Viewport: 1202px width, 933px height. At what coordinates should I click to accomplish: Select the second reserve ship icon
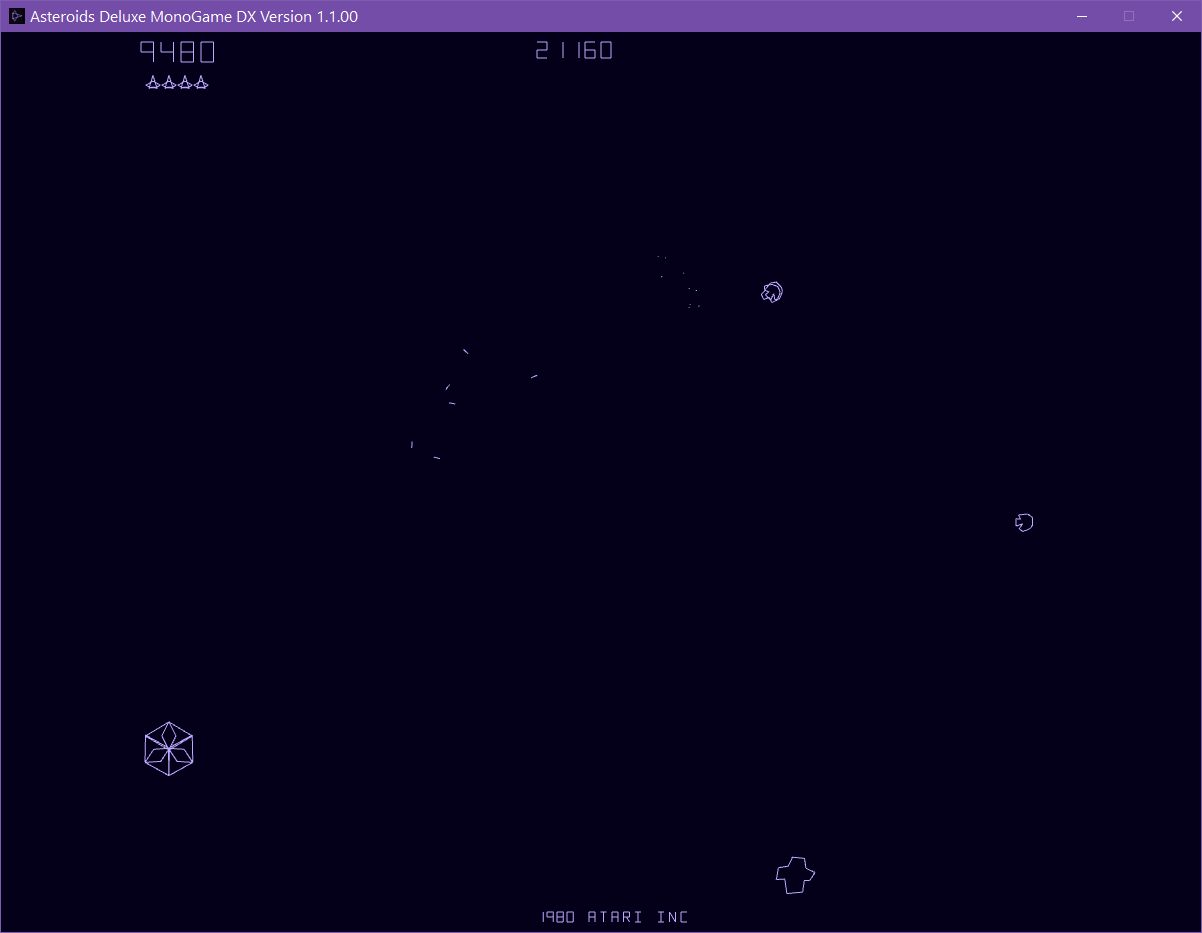(169, 83)
